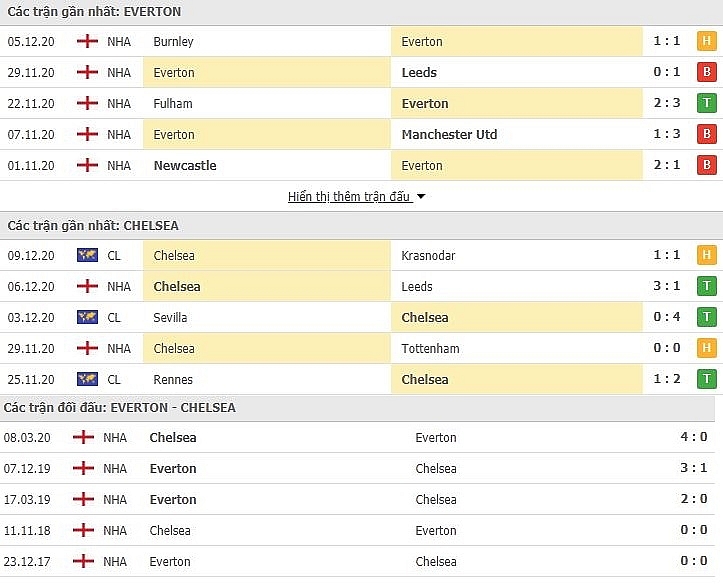
Task: Click the England flag on 08.03.20 head-to-head row
Action: 83,437
